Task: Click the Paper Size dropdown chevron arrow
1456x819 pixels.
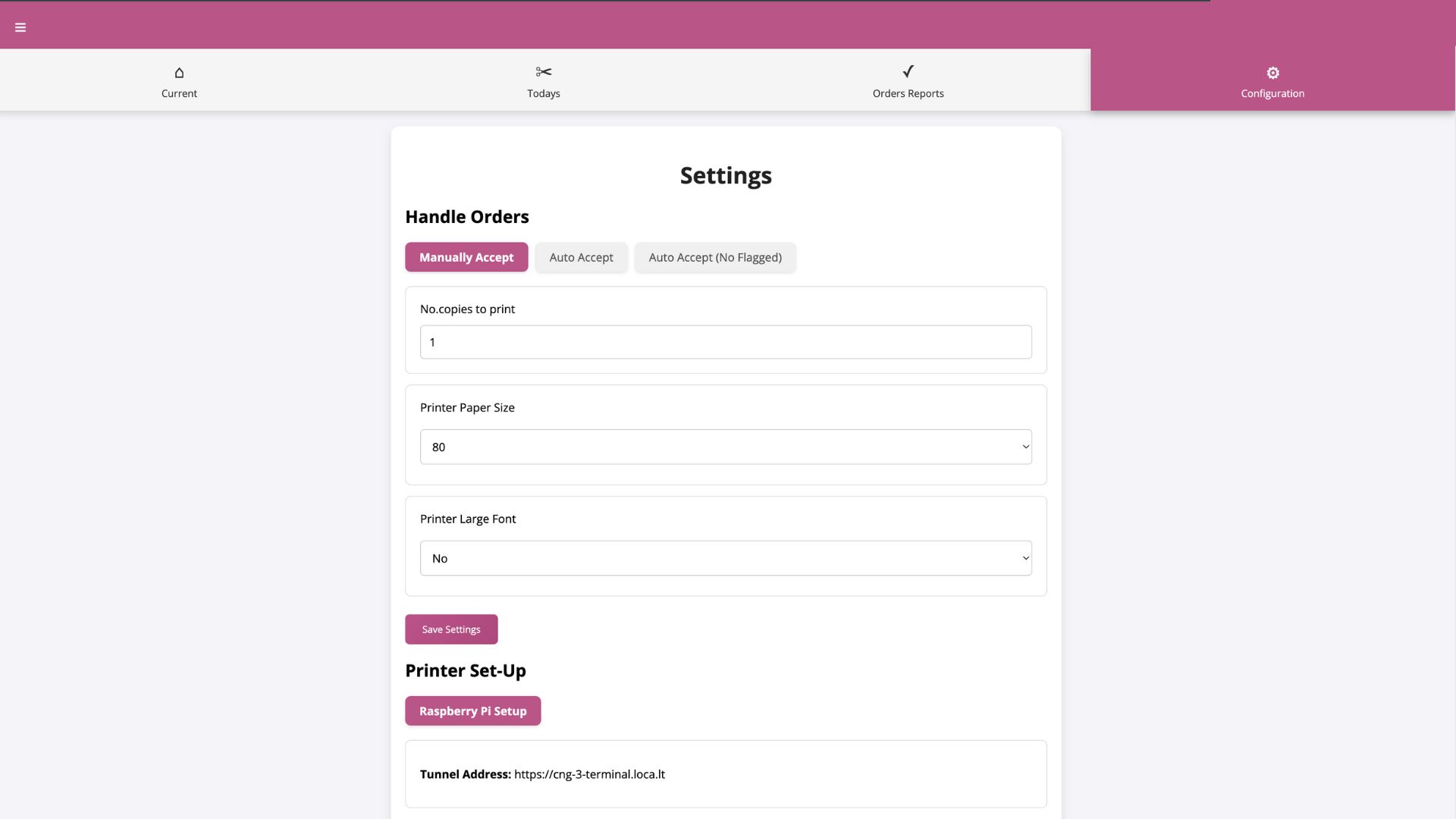Action: pyautogui.click(x=1025, y=447)
